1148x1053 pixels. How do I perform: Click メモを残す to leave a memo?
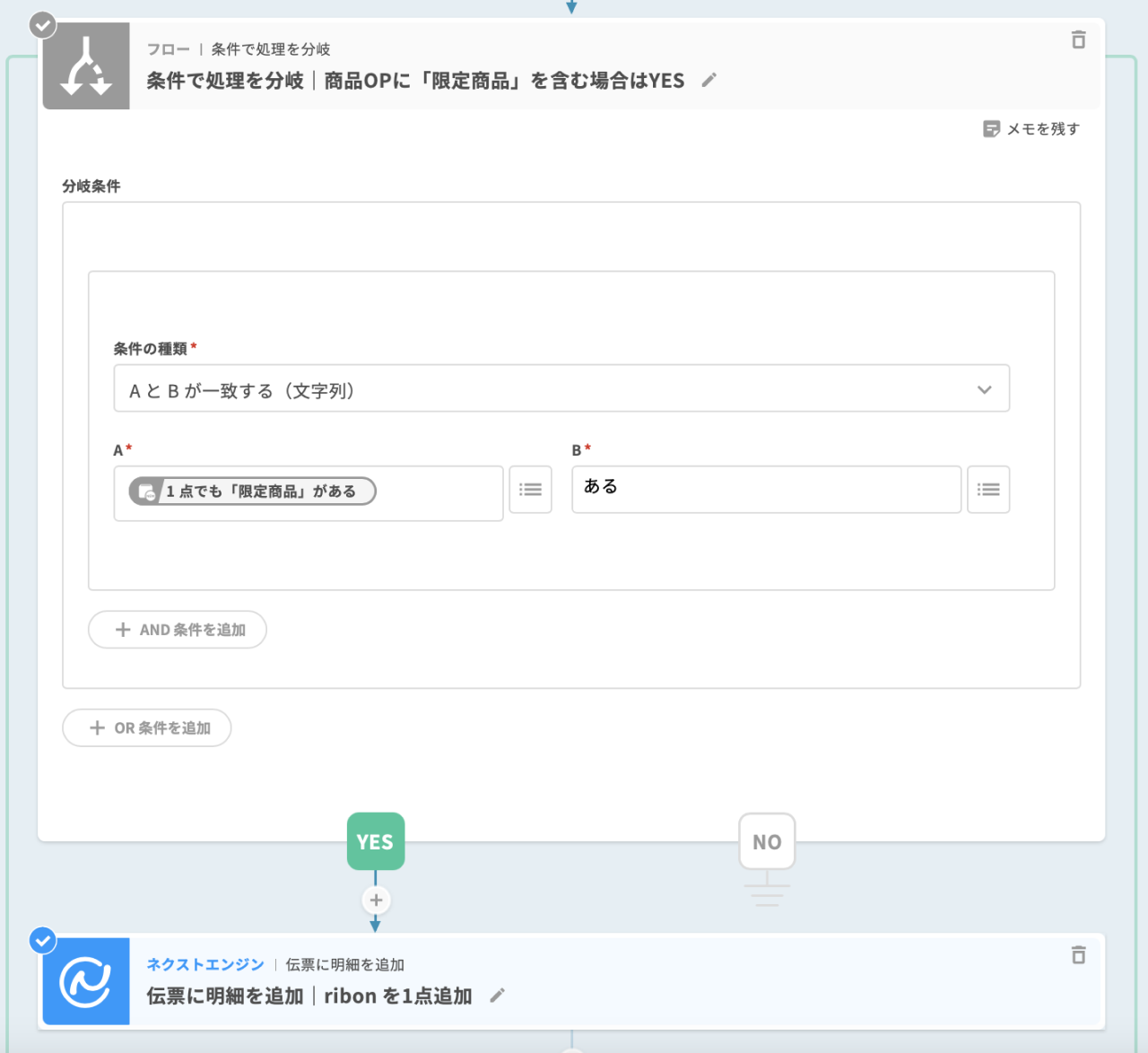pyautogui.click(x=1031, y=129)
